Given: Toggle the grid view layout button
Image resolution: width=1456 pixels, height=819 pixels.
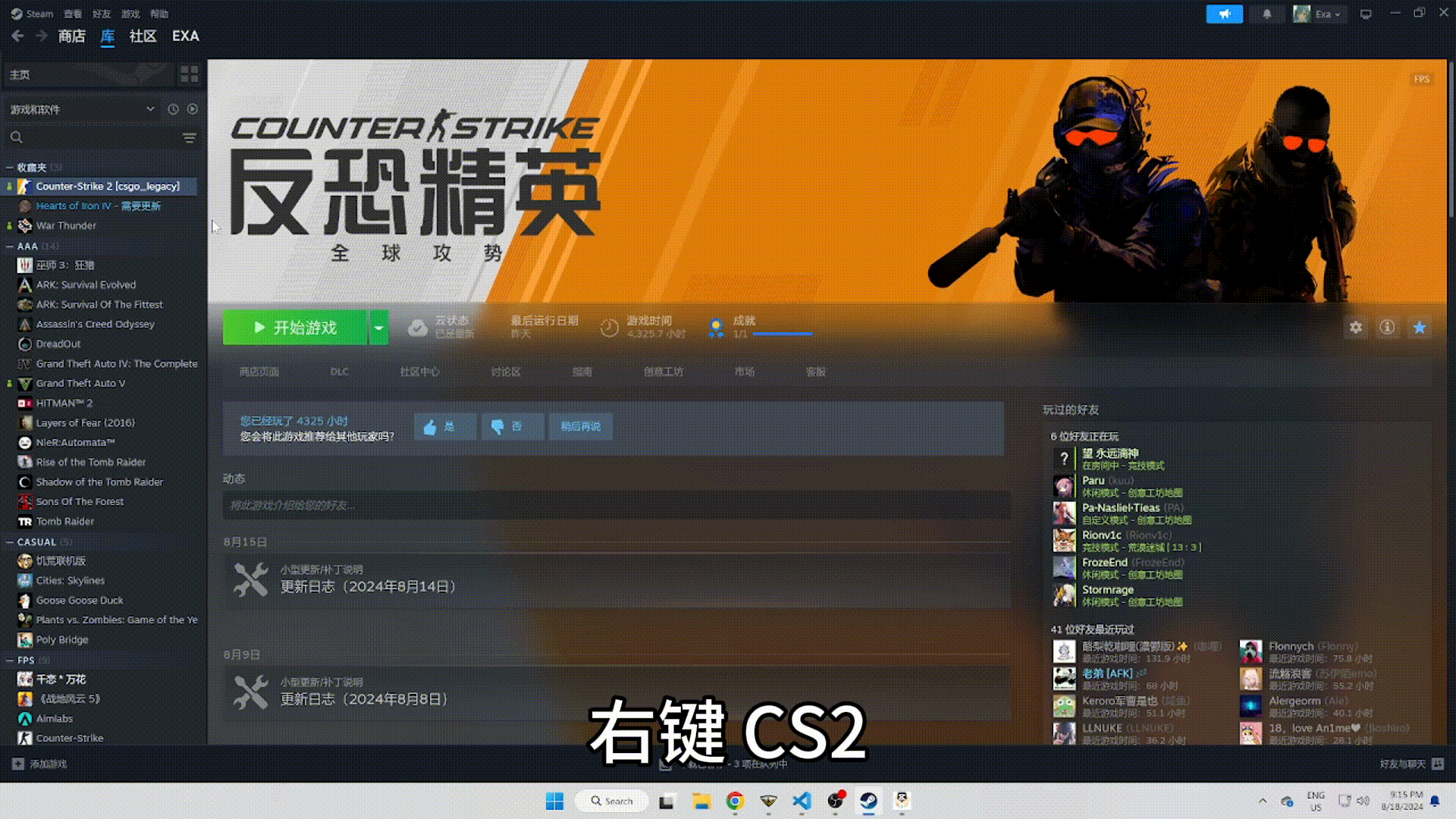Looking at the screenshot, I should [188, 74].
